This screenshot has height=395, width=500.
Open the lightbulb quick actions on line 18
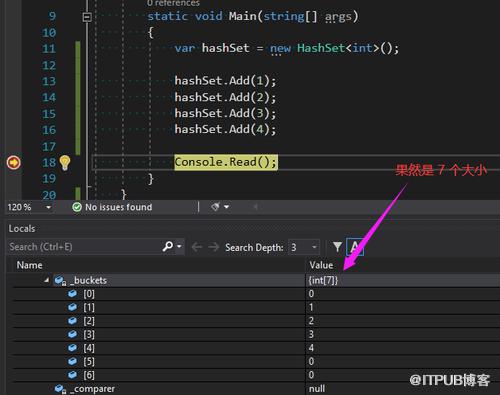tap(65, 163)
